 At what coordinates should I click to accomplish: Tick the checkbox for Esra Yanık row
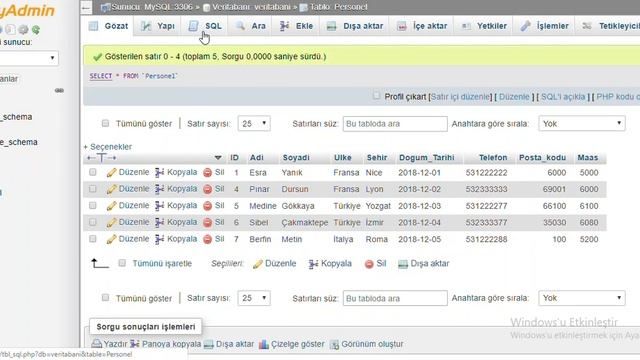tap(93, 172)
